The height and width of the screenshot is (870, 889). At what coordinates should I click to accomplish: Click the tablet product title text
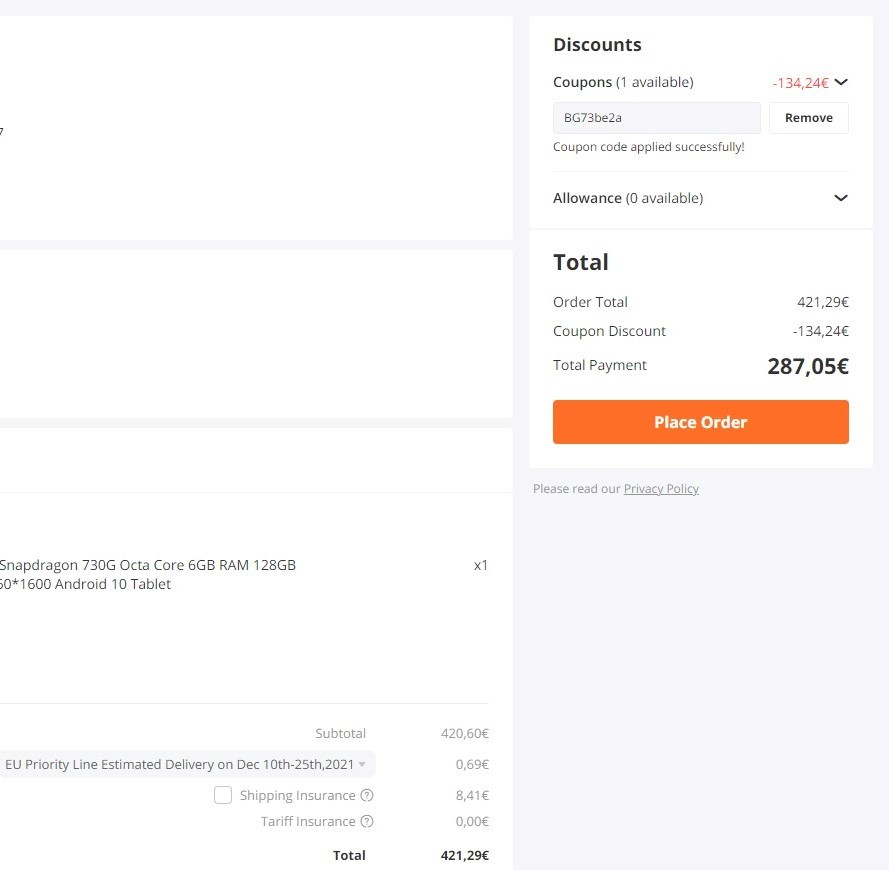[147, 575]
